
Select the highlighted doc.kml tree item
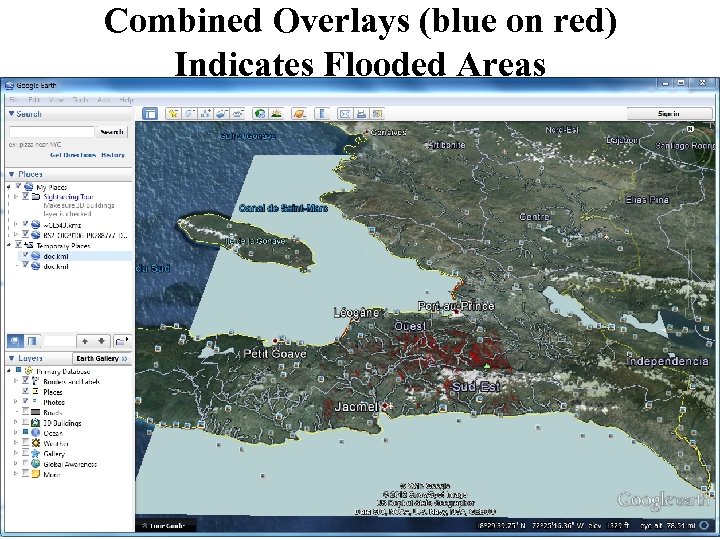pyautogui.click(x=75, y=256)
